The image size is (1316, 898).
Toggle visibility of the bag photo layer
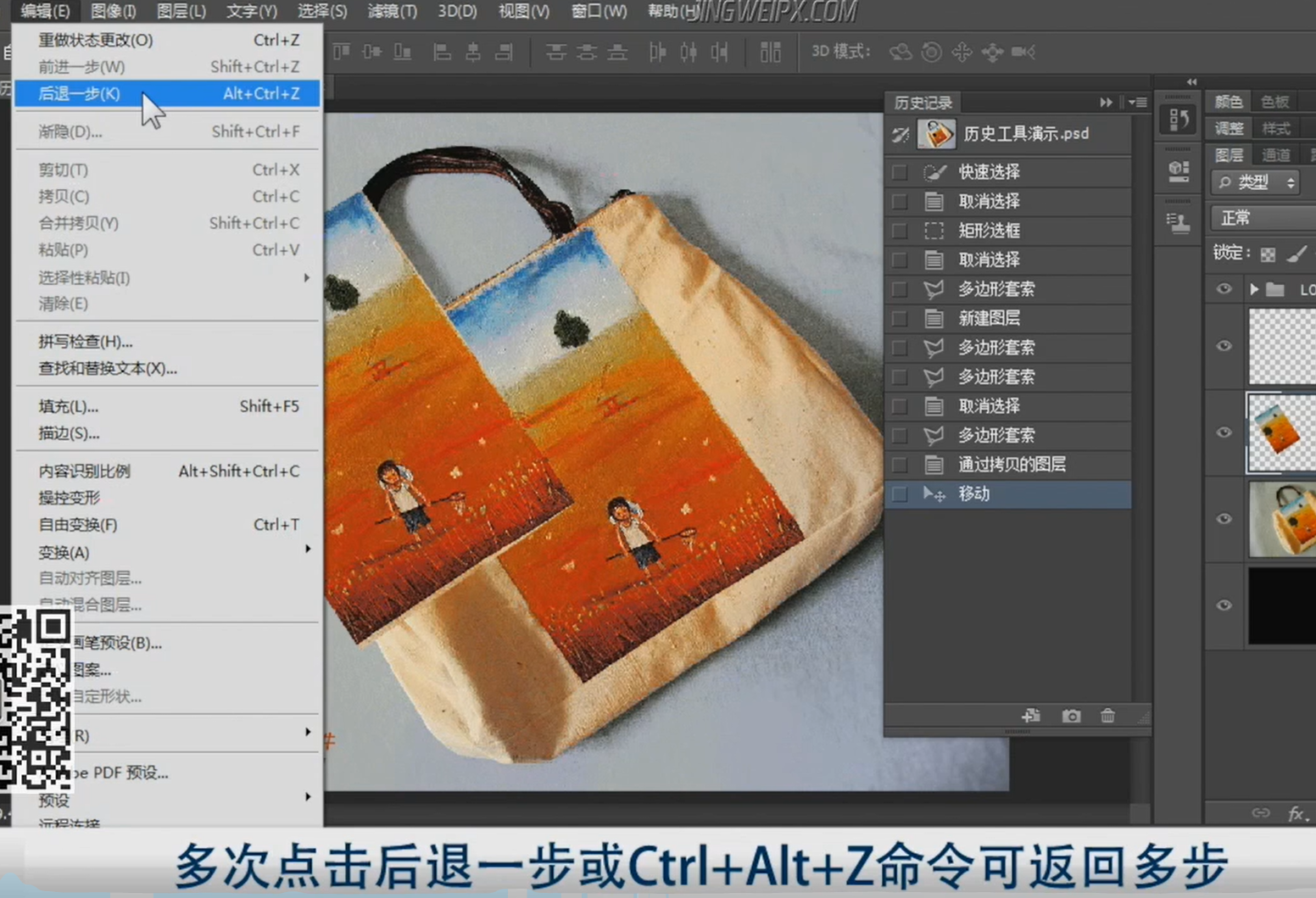[x=1224, y=519]
